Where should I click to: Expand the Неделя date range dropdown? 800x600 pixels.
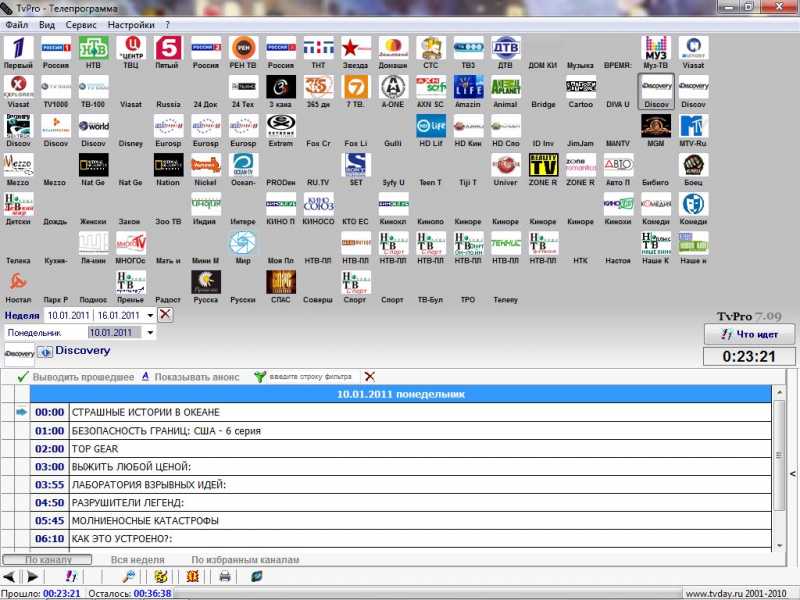[x=150, y=315]
